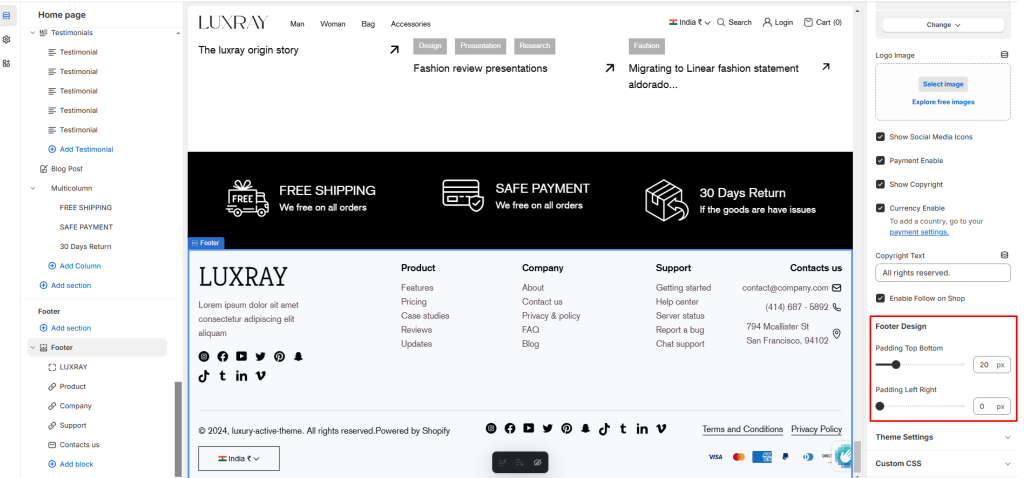Open the Man menu in store navigation
The image size is (1024, 478).
[297, 24]
